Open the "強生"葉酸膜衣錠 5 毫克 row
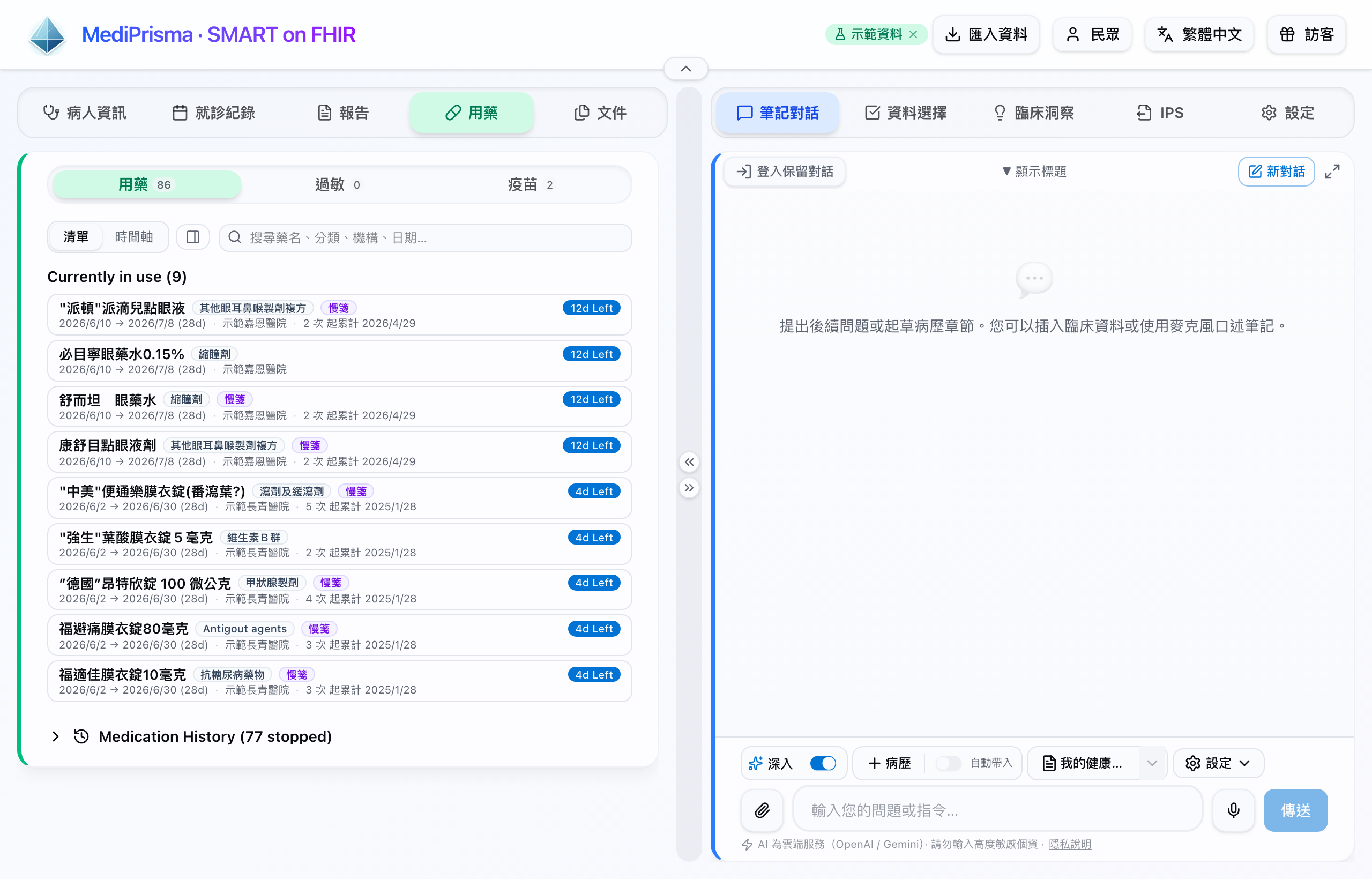Viewport: 1372px width, 879px height. point(340,544)
